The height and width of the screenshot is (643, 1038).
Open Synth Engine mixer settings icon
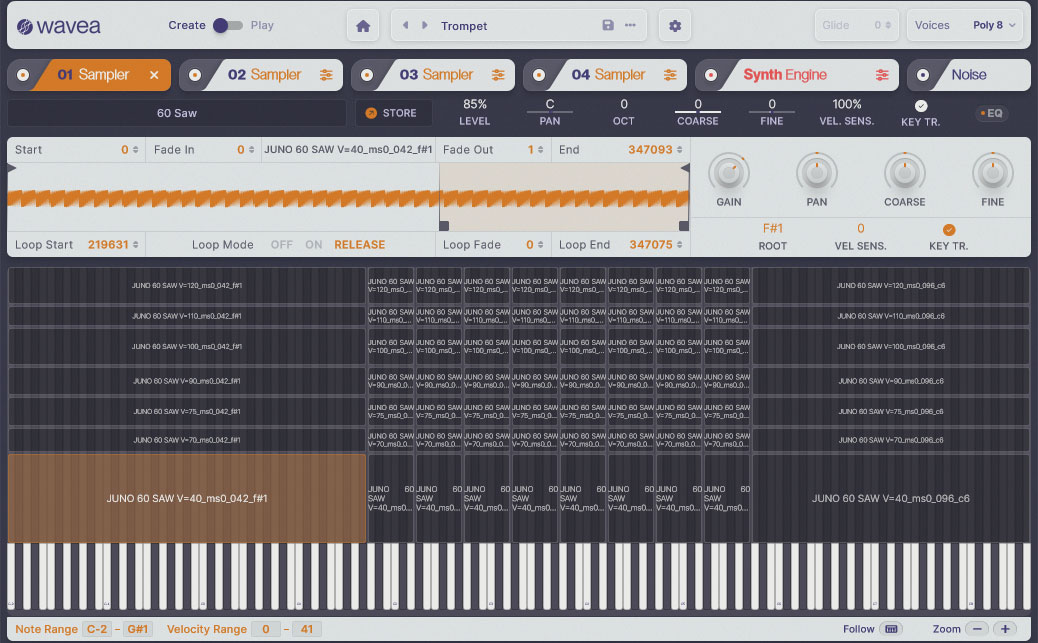tap(882, 75)
